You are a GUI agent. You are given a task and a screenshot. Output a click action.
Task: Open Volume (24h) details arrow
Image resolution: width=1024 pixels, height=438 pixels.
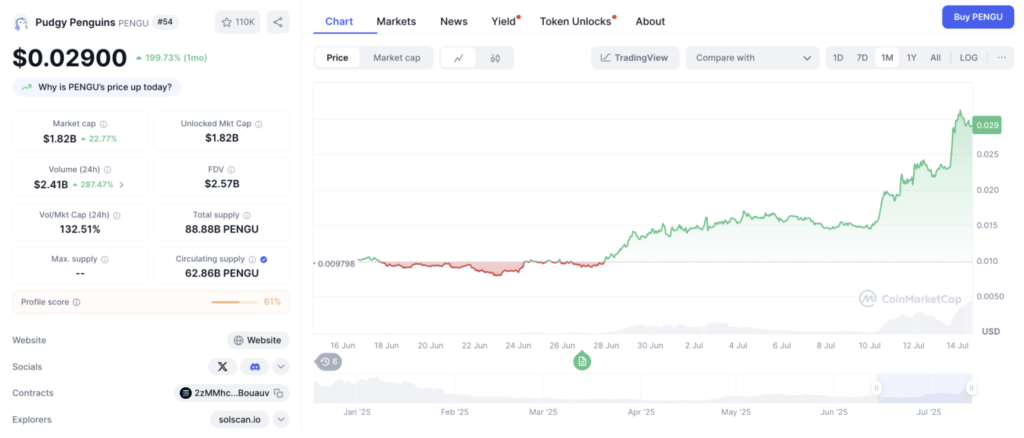point(121,185)
